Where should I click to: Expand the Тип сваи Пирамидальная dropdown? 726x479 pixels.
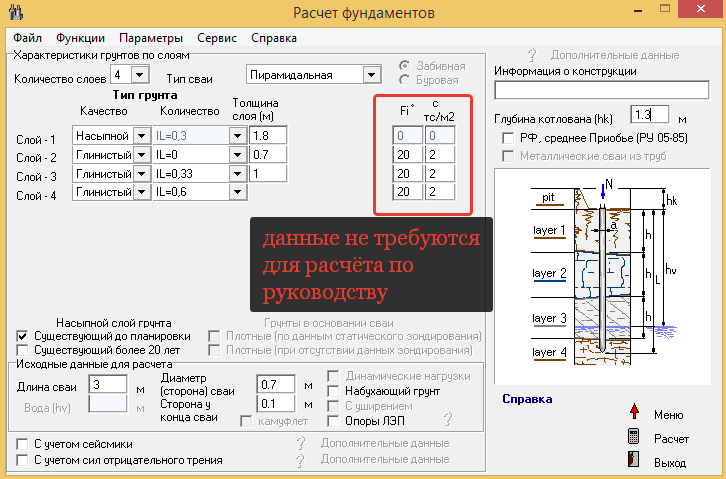(x=372, y=74)
